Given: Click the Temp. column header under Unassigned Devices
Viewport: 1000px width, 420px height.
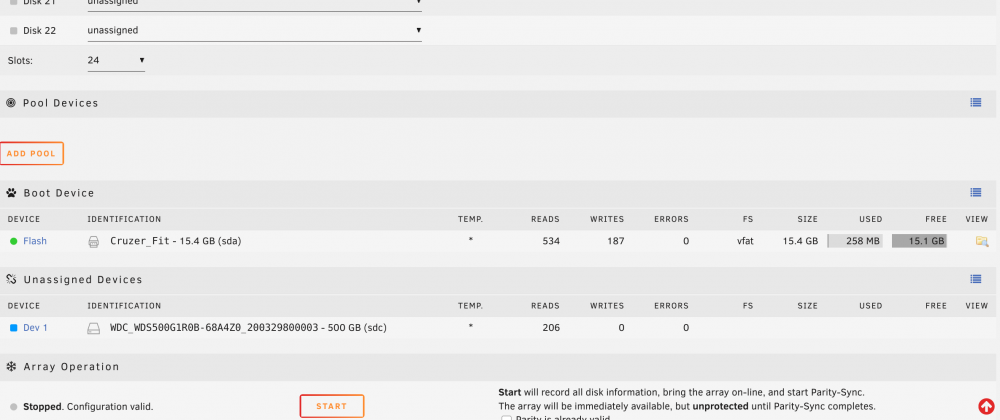Looking at the screenshot, I should pyautogui.click(x=471, y=306).
